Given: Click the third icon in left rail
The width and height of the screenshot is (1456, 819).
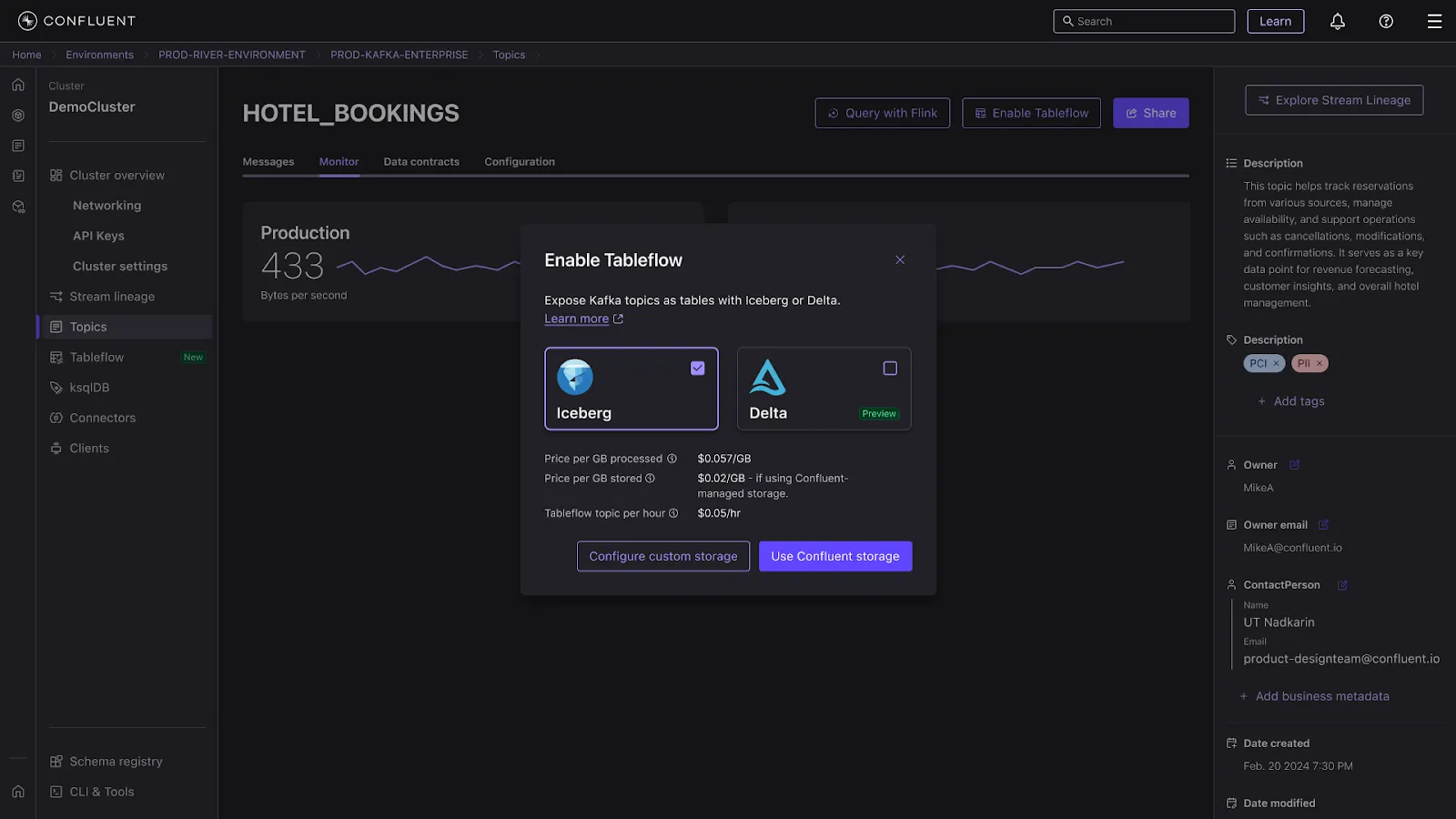Looking at the screenshot, I should tap(18, 146).
